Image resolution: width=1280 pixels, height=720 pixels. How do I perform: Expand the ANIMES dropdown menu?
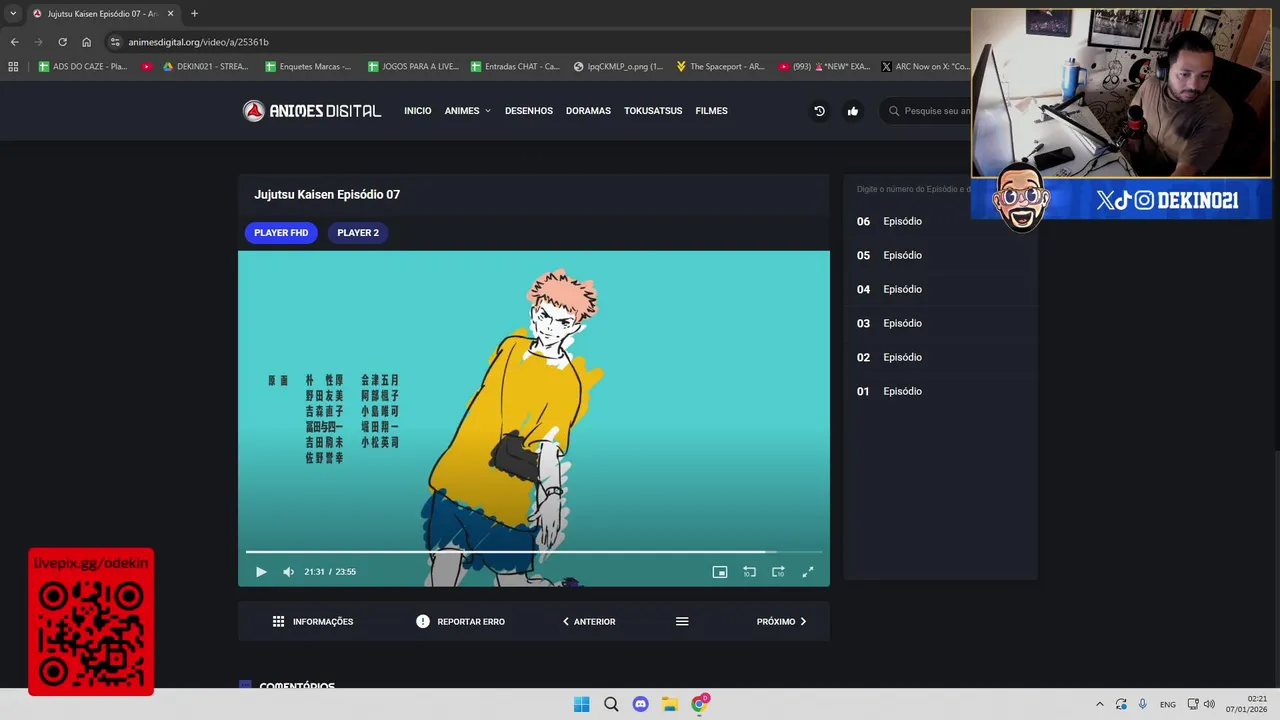pos(468,111)
